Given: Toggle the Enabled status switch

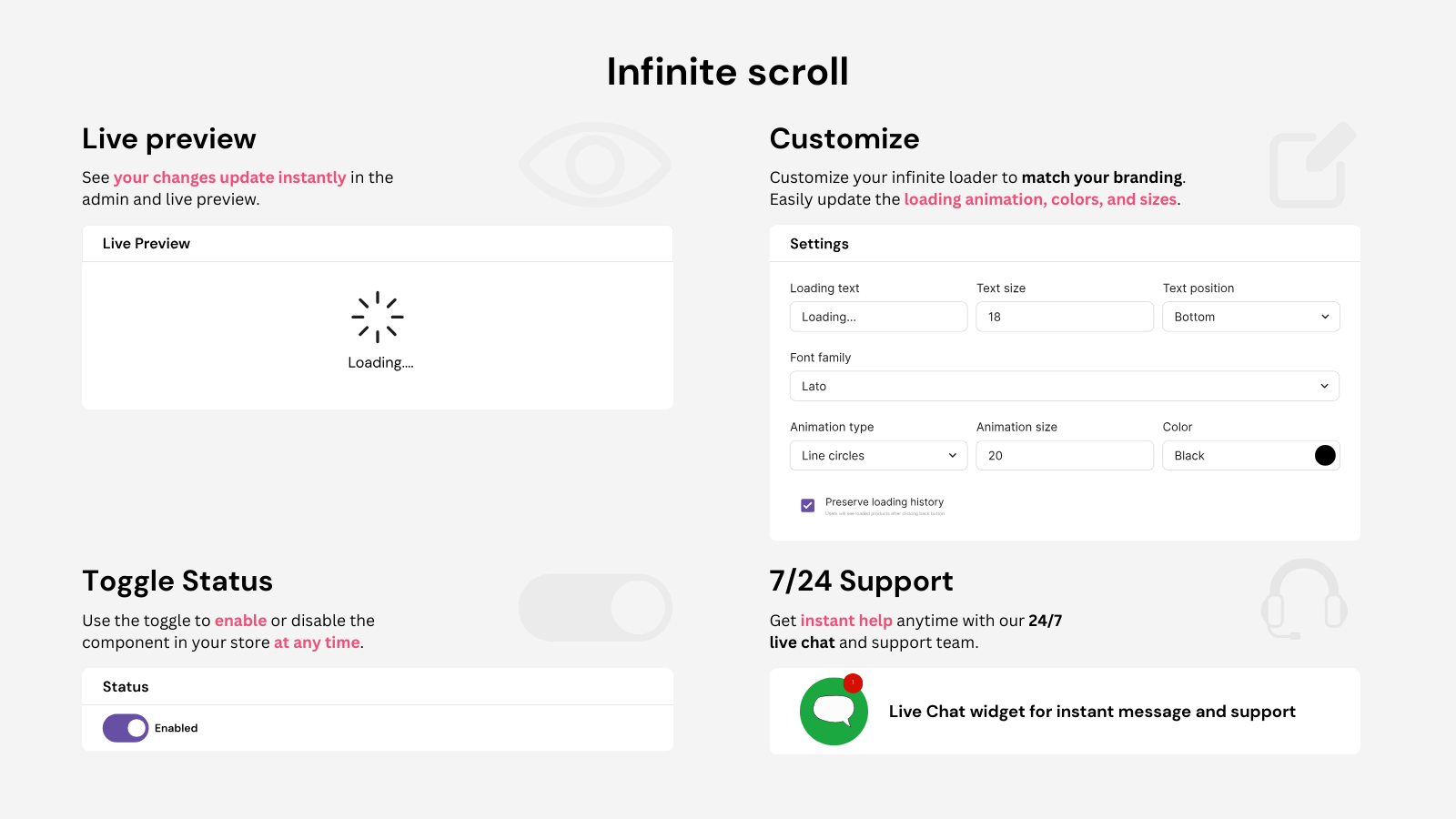Looking at the screenshot, I should tap(126, 728).
